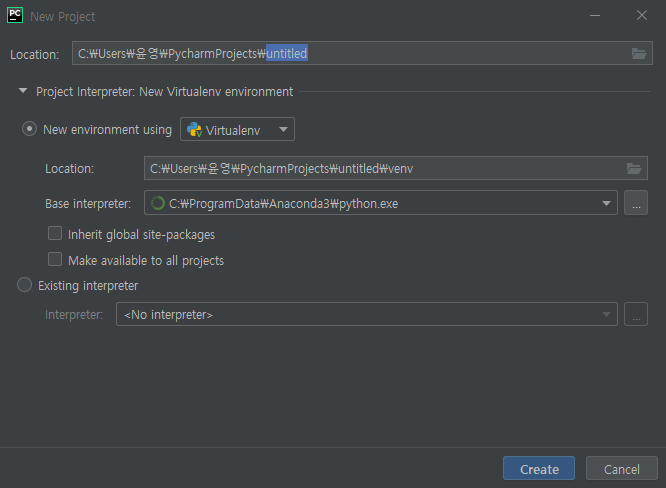This screenshot has width=666, height=488.
Task: Click the Inherit global site-packages label
Action: [x=141, y=235]
